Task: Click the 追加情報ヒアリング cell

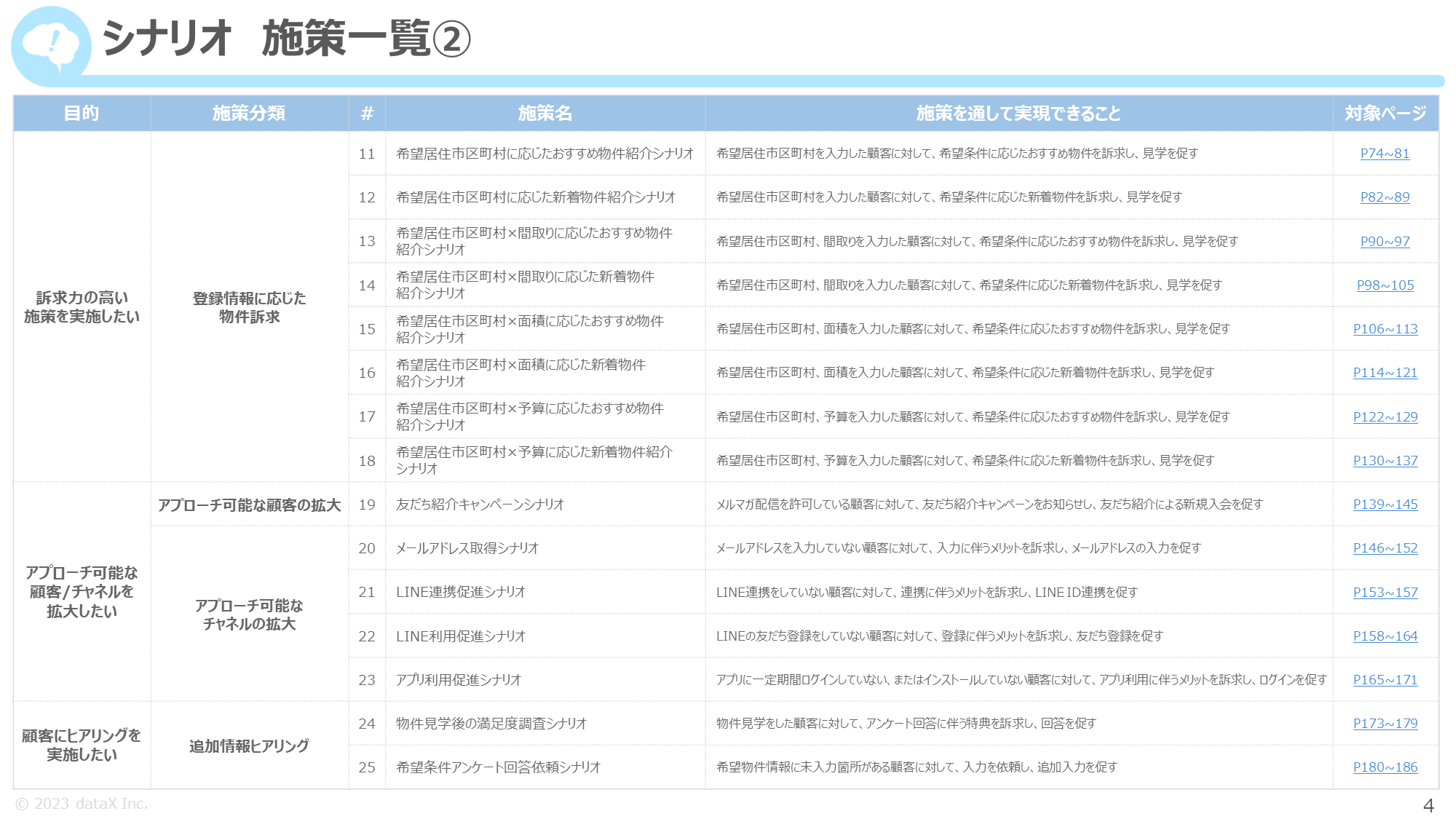Action: pos(249,745)
